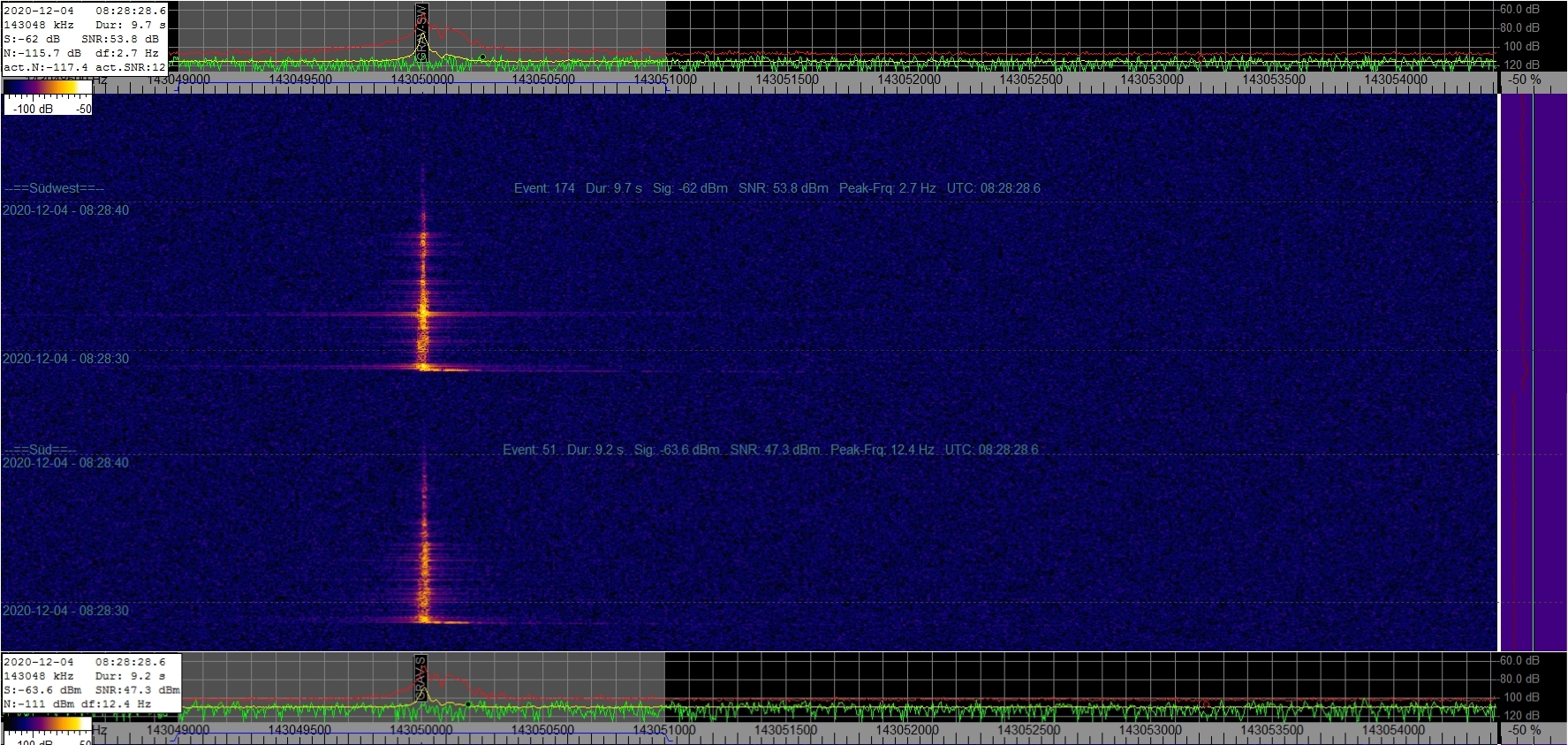
Task: Click 'SNR: 53.8 dBm' in Südwest annotation
Action: click(784, 188)
